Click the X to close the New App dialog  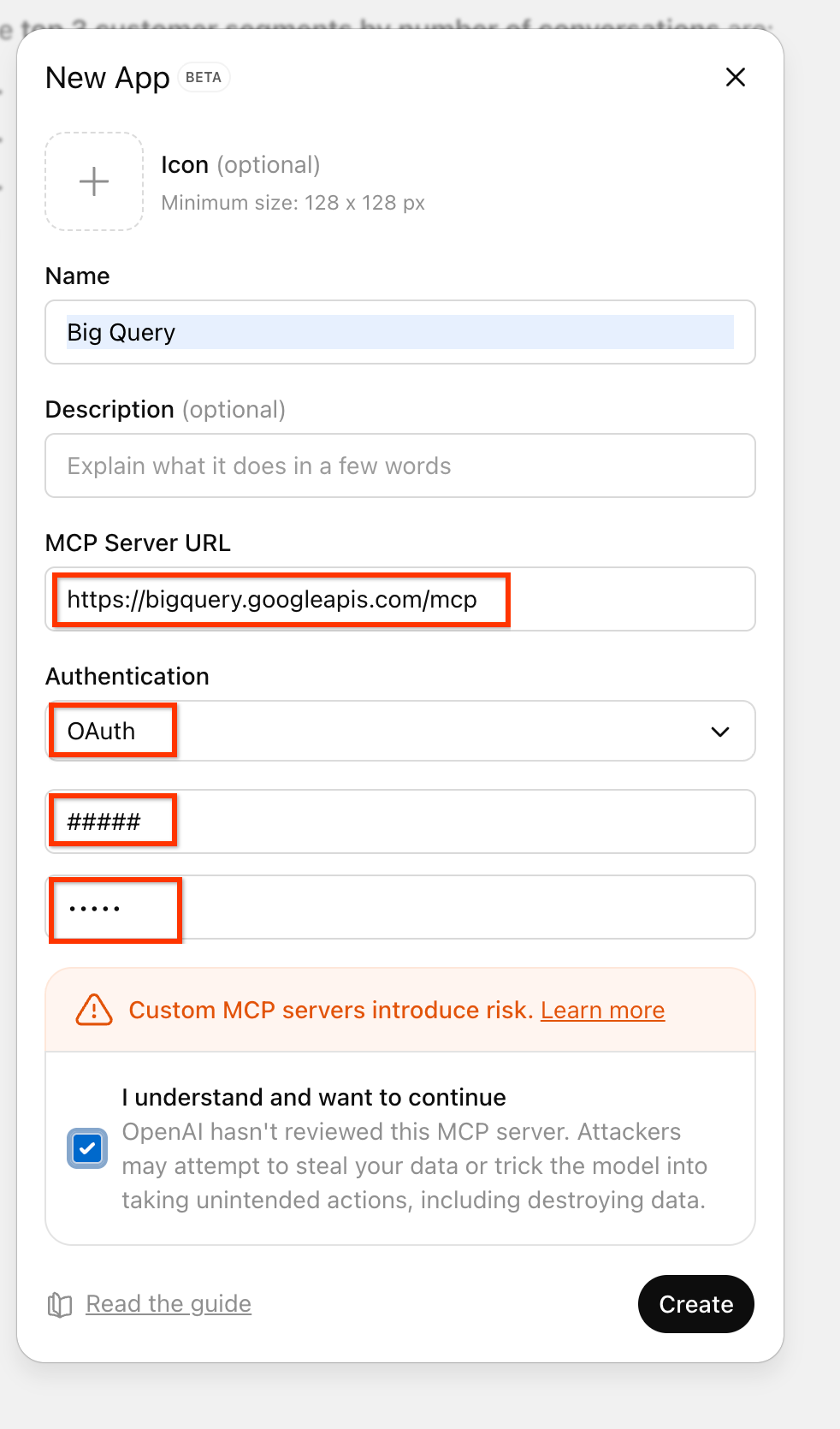point(735,77)
